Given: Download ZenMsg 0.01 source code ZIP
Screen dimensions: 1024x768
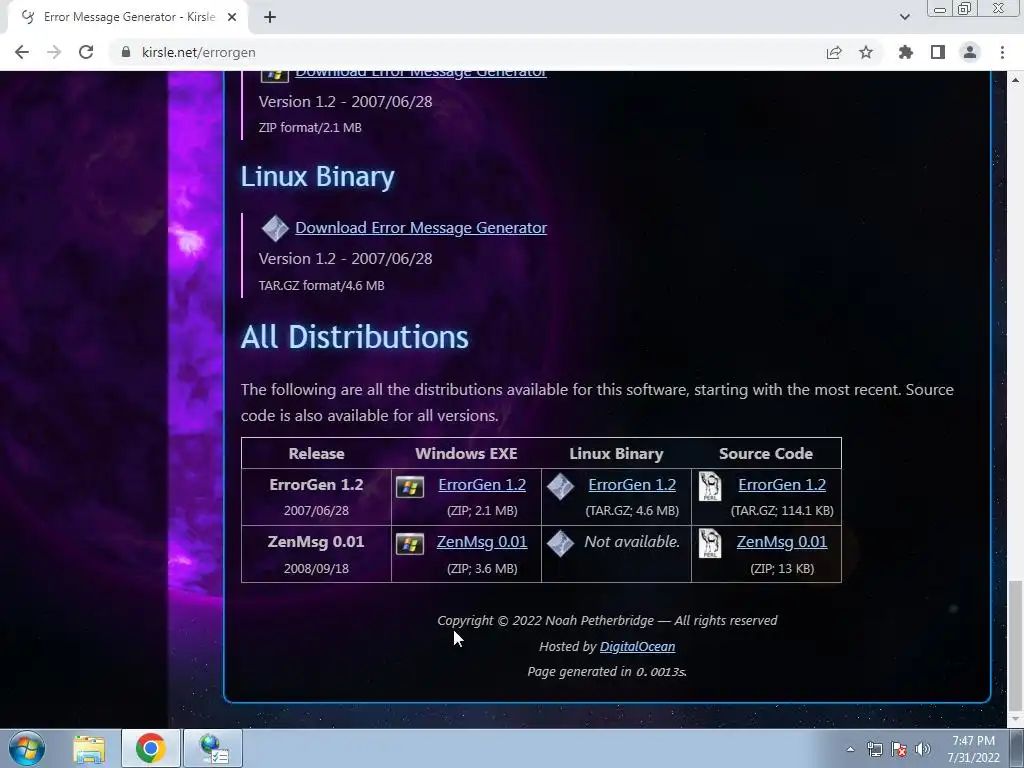Looking at the screenshot, I should (782, 542).
